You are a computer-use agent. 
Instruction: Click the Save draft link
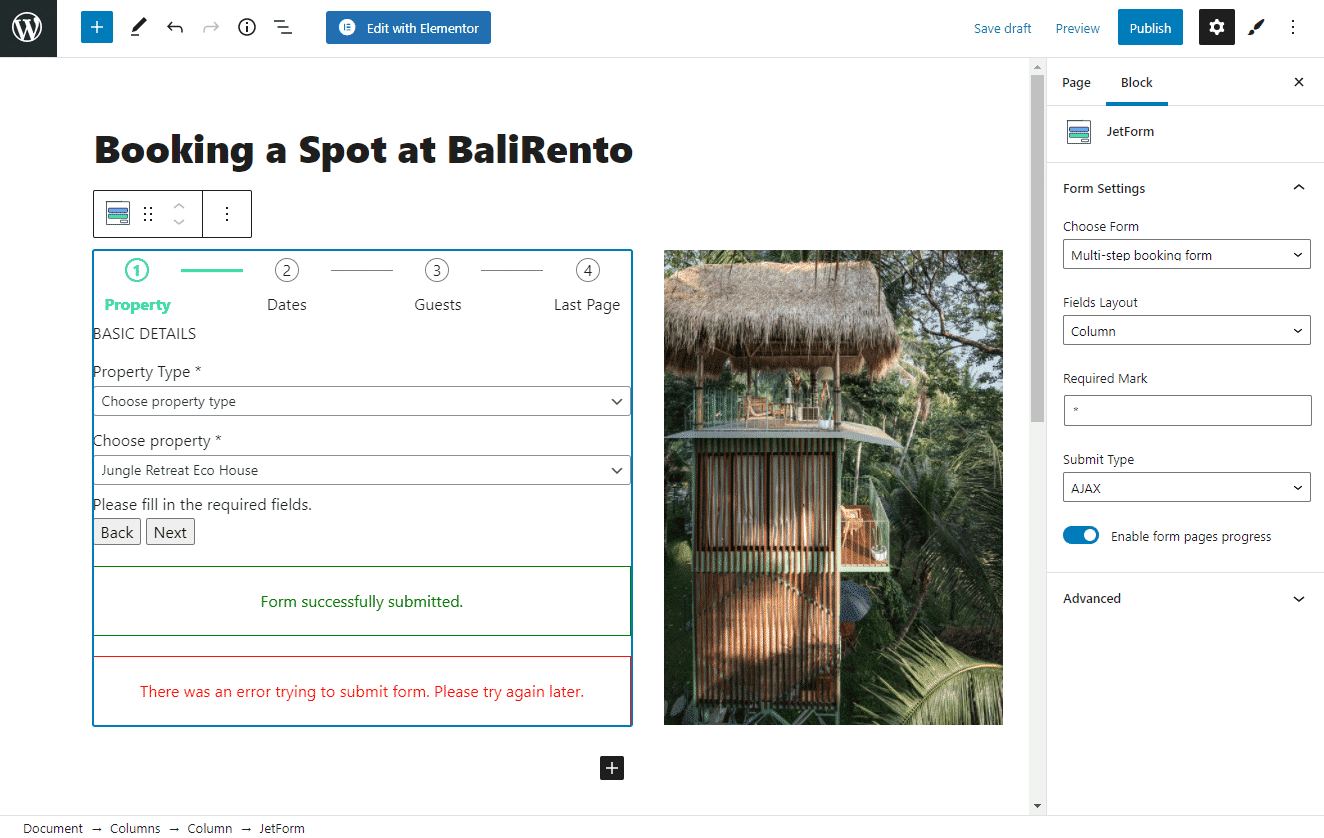coord(1002,28)
